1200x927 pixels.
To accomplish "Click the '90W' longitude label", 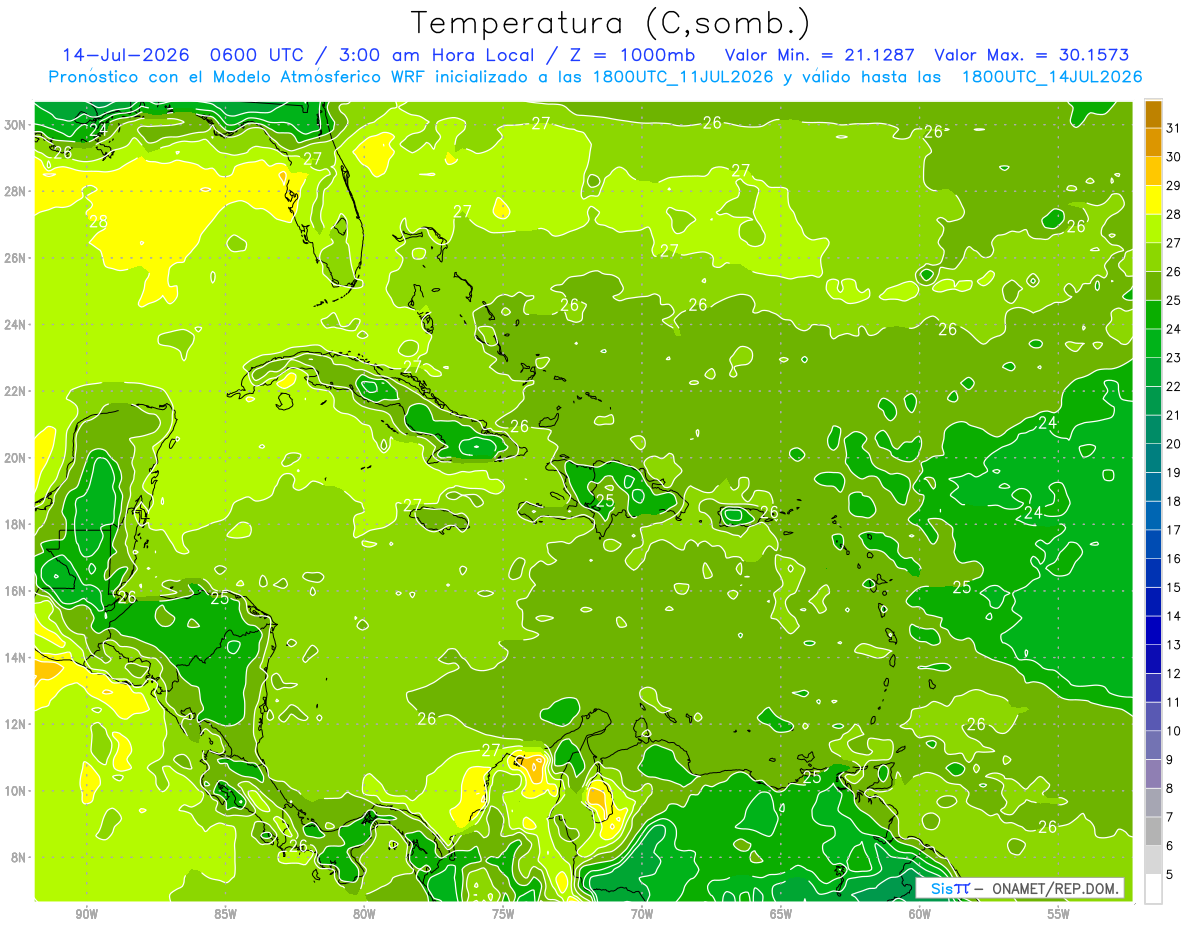I will tap(87, 914).
